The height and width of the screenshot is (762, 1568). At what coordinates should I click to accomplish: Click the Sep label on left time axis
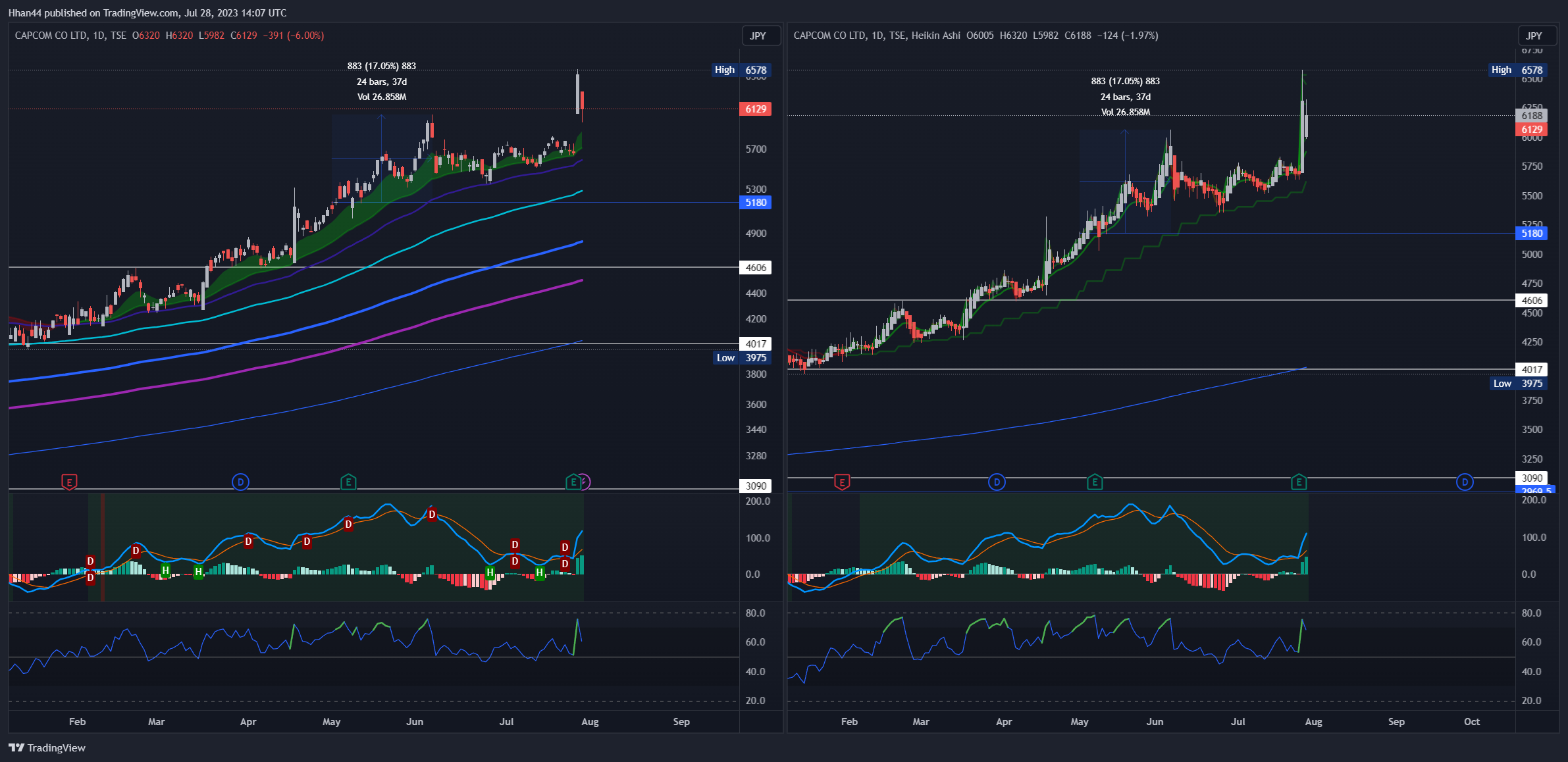click(681, 722)
